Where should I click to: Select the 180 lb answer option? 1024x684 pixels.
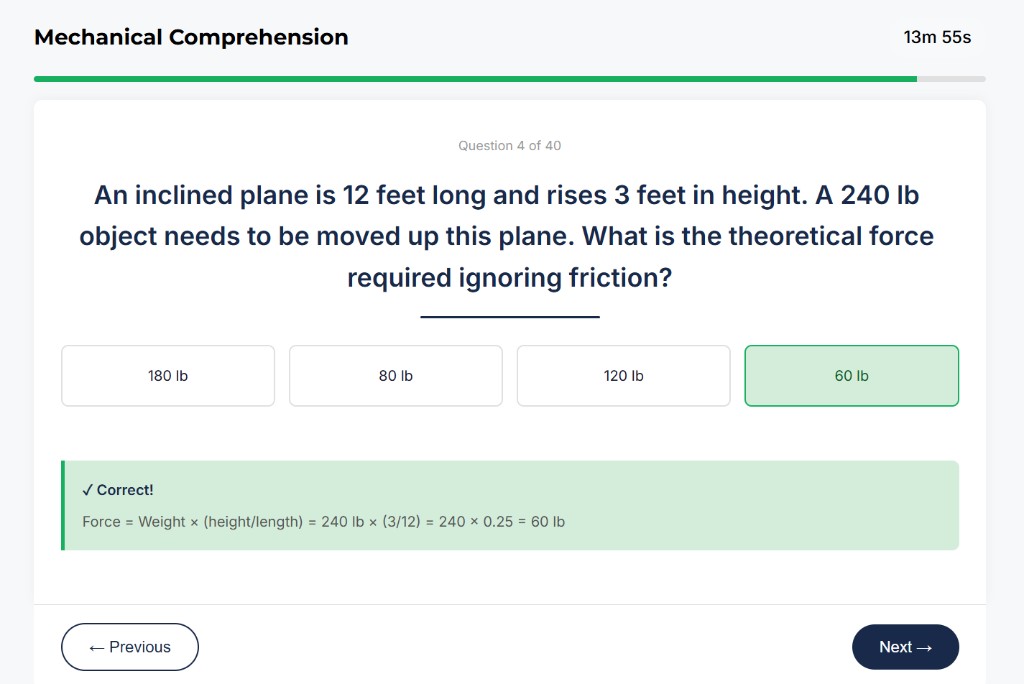pos(167,375)
